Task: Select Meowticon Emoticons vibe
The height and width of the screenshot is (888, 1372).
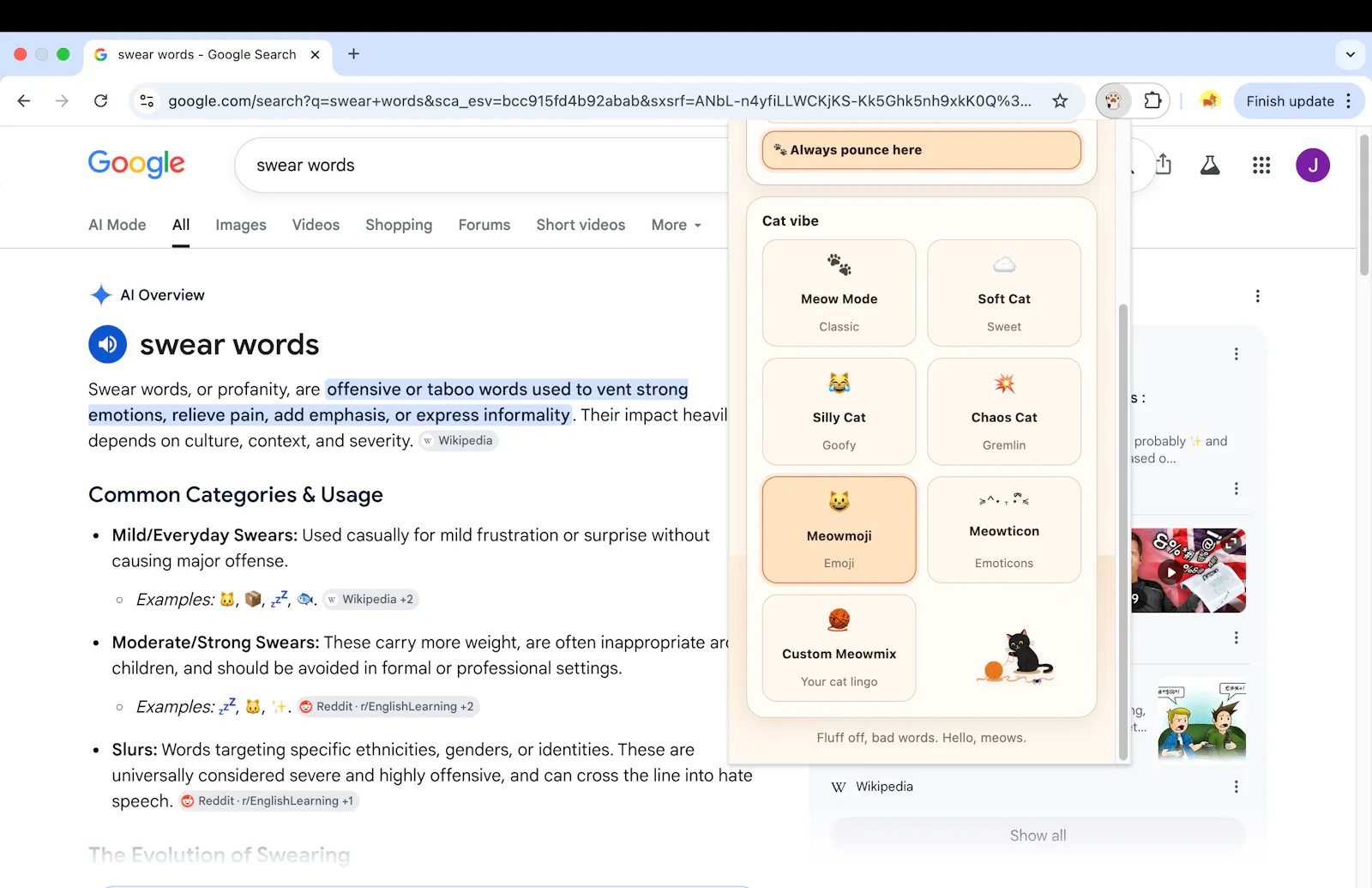Action: coord(1004,530)
